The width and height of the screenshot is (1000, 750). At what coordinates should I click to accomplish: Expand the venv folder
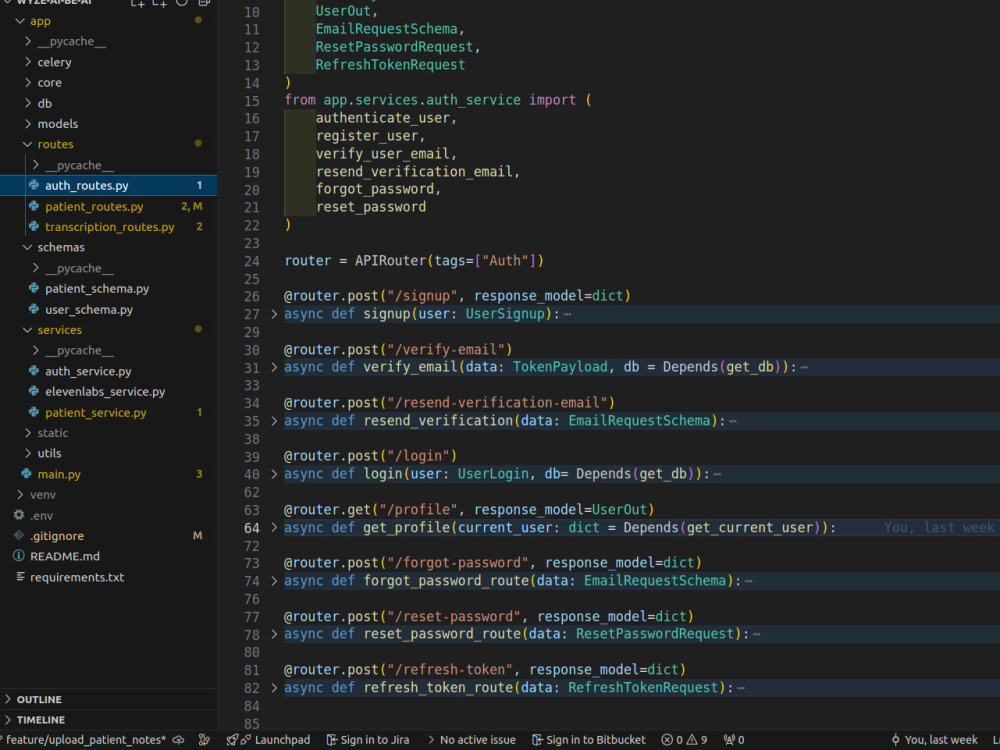click(x=20, y=495)
